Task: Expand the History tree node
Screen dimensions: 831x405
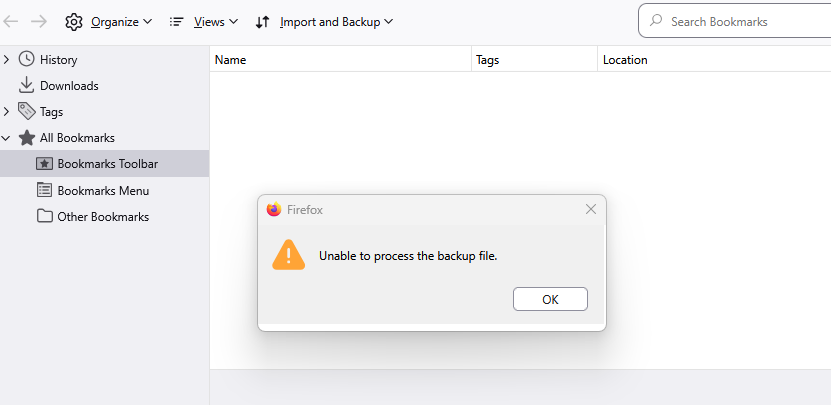Action: (7, 60)
